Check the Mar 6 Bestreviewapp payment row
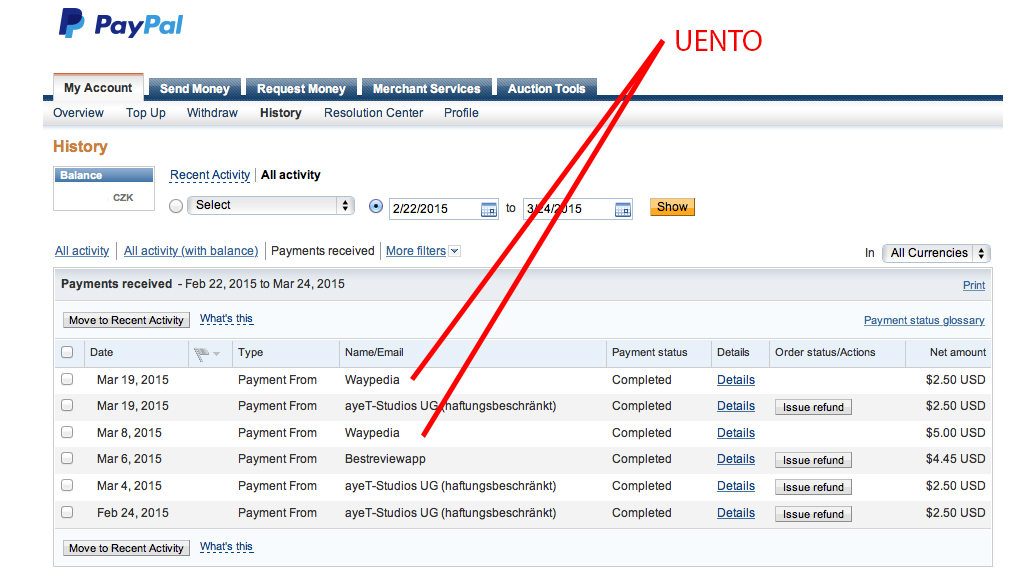1036x581 pixels. pos(67,458)
